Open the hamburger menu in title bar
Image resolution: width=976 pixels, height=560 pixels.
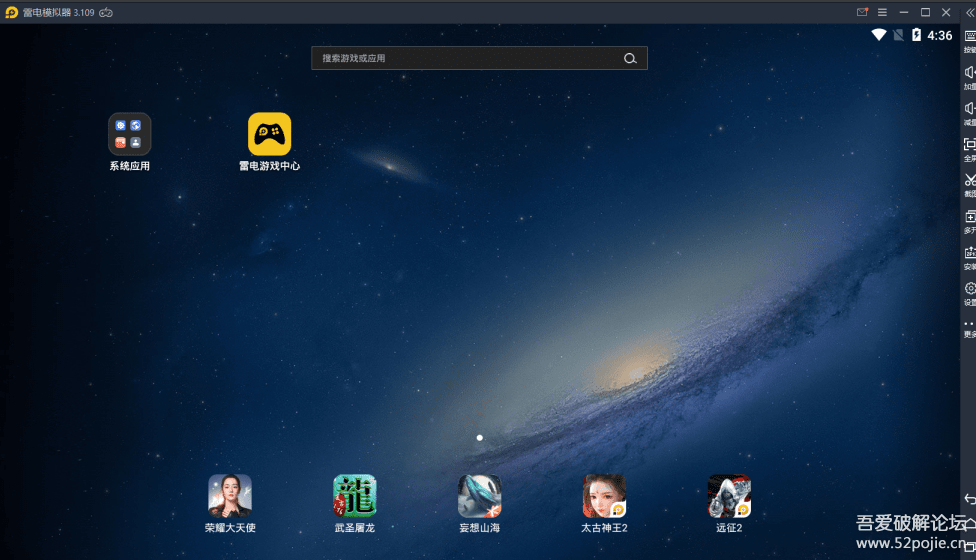click(882, 12)
